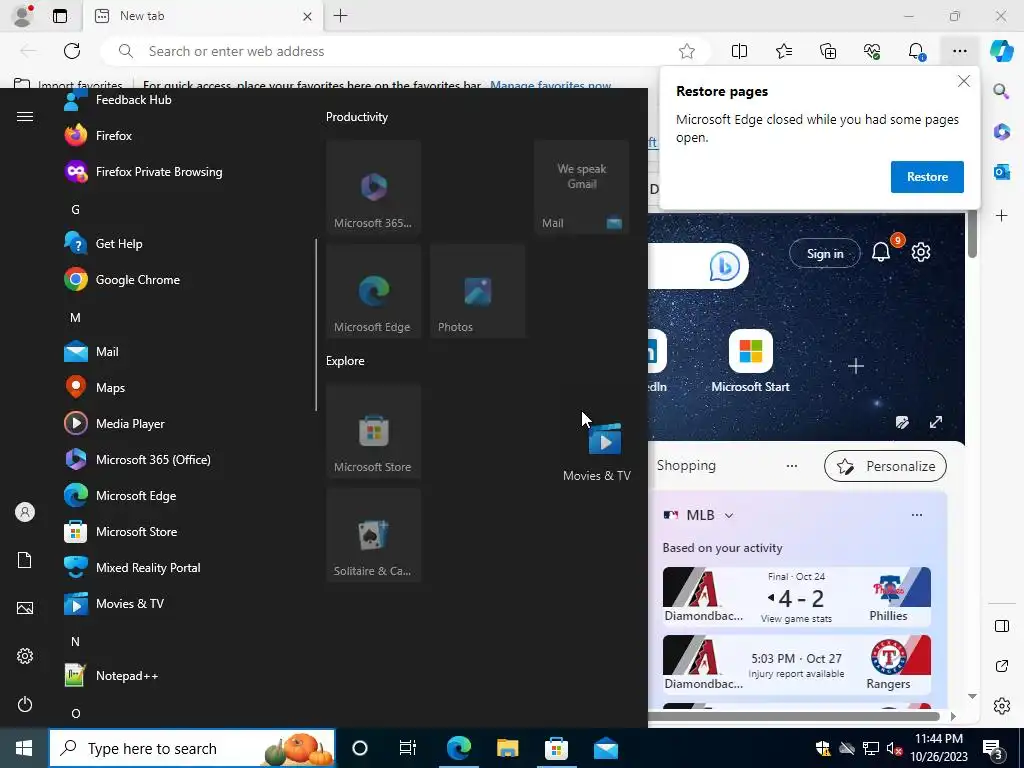This screenshot has width=1024, height=768.
Task: Open the Microsoft Store tile under Explore
Action: coord(374,431)
